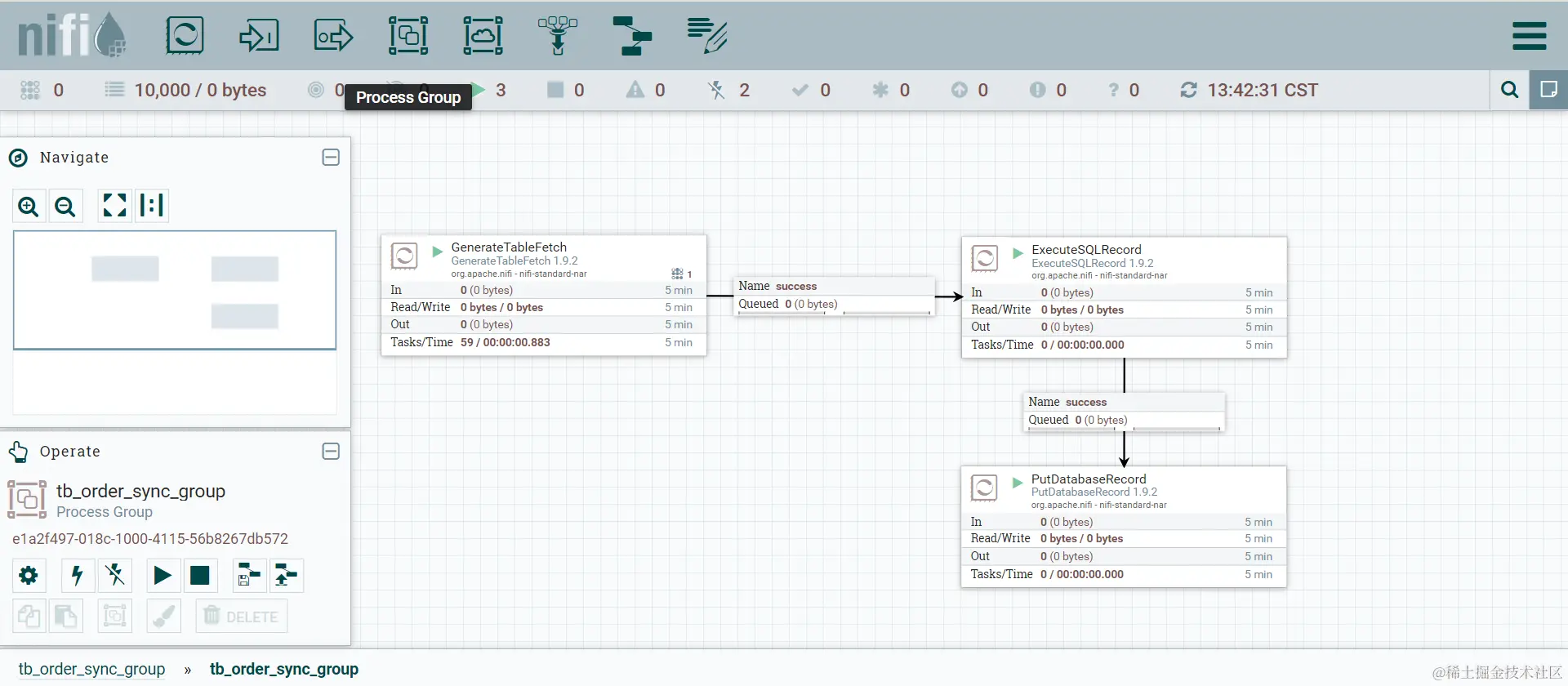Click the PutDatabaseRecord processor type icon
Viewport: 1568px width, 686px height.
(984, 488)
